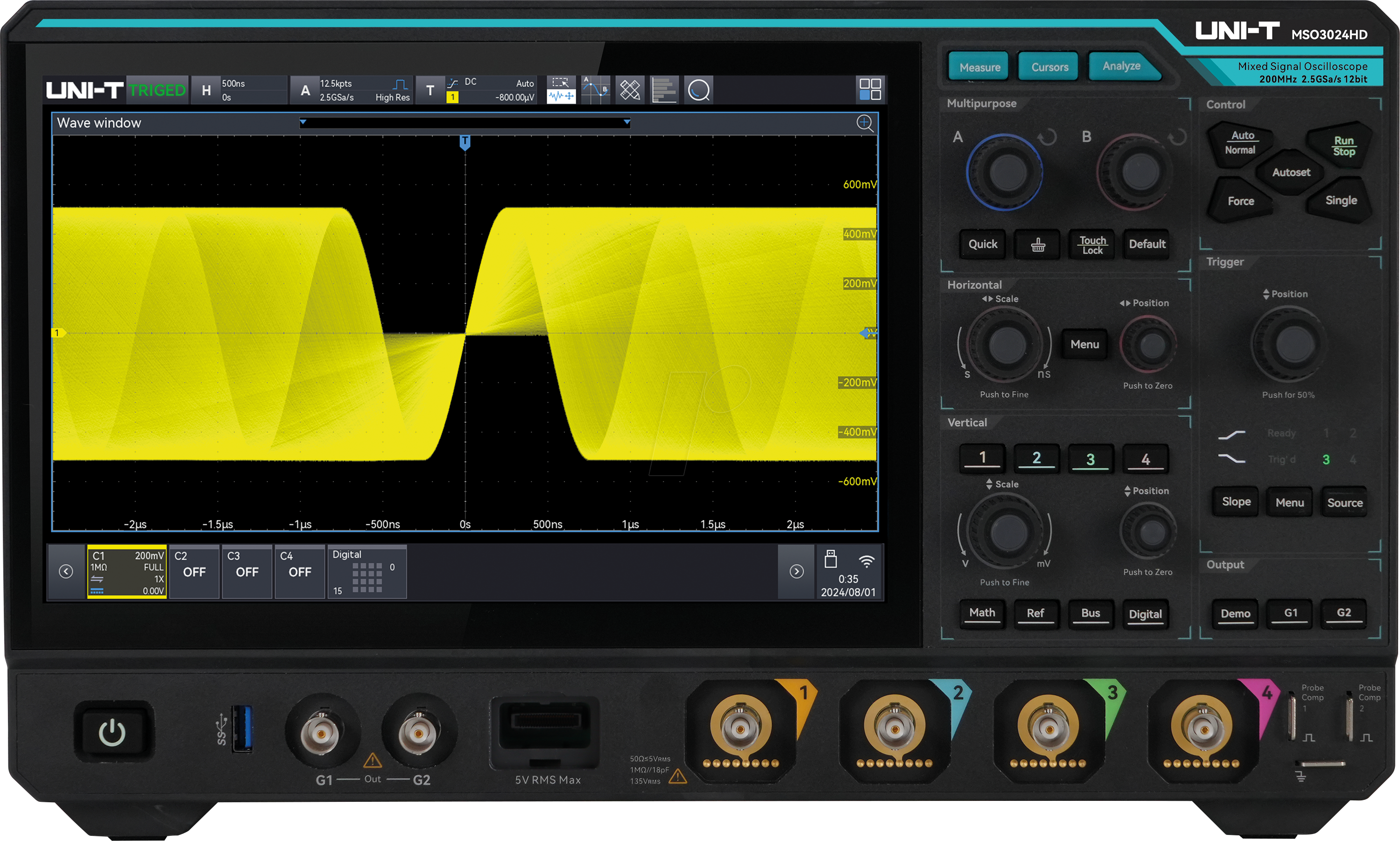
Task: Enable the C2 OFF channel tile
Action: [194, 572]
